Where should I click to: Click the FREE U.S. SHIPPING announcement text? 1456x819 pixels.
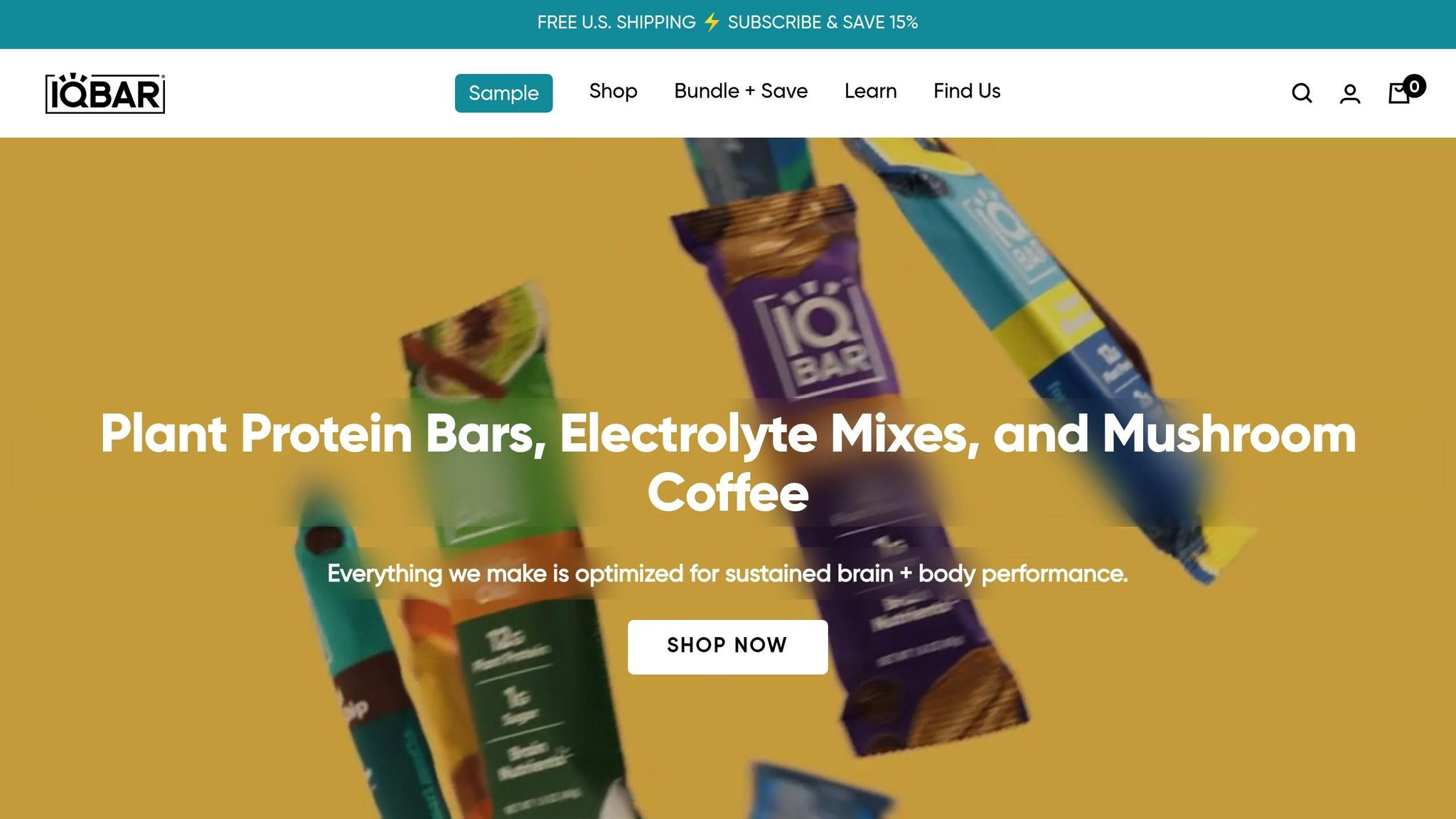(x=616, y=23)
